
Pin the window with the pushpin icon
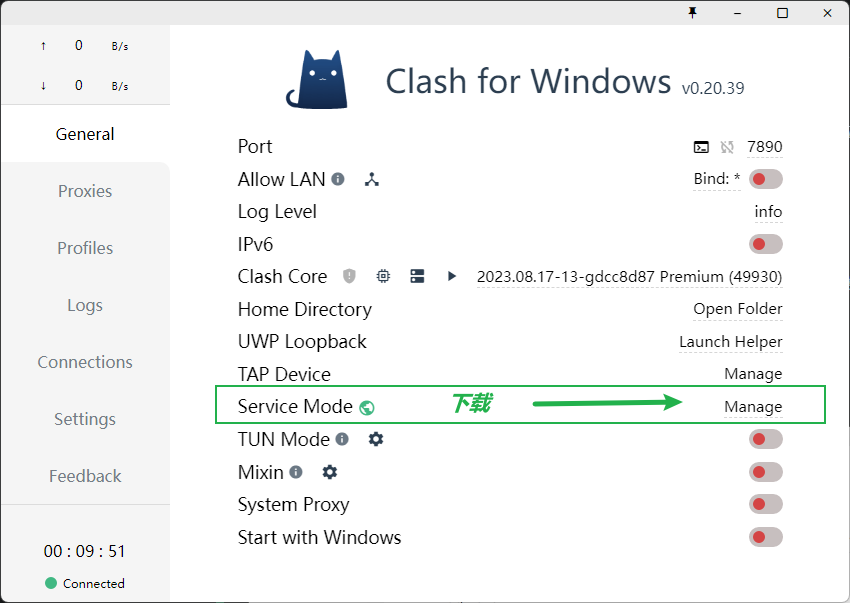(692, 13)
